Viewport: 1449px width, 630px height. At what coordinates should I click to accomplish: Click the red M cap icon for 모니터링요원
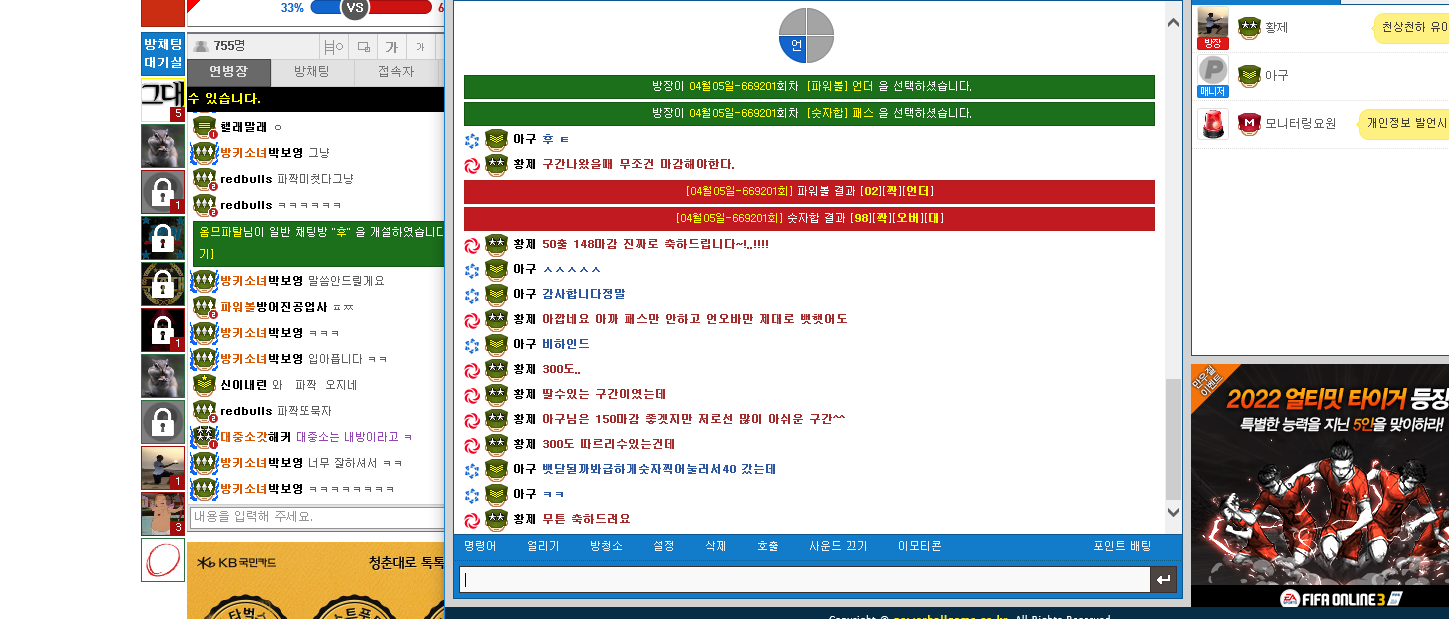tap(1248, 124)
